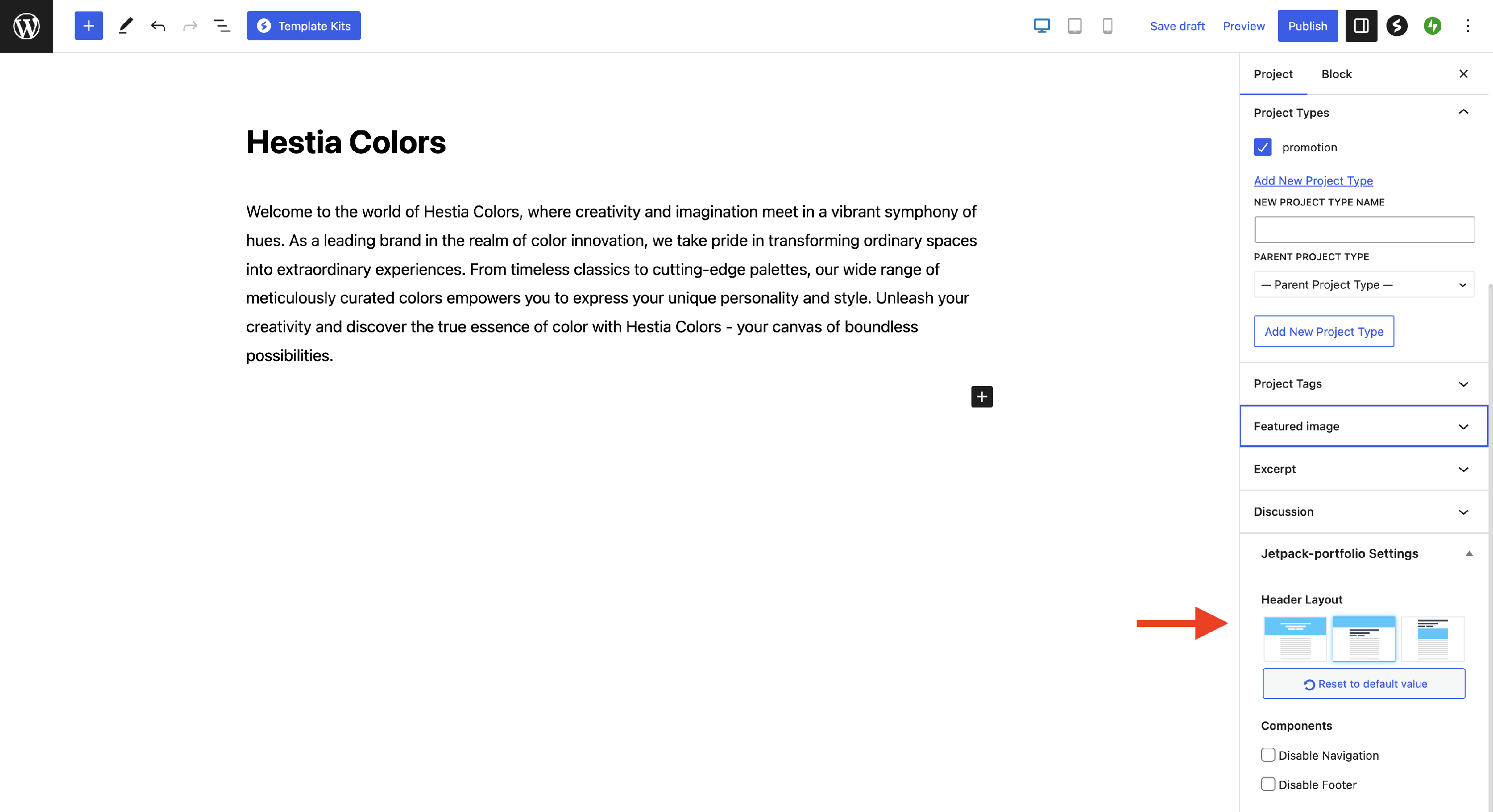Toggle the Settings sidebar panel icon
1493x812 pixels.
click(x=1361, y=26)
